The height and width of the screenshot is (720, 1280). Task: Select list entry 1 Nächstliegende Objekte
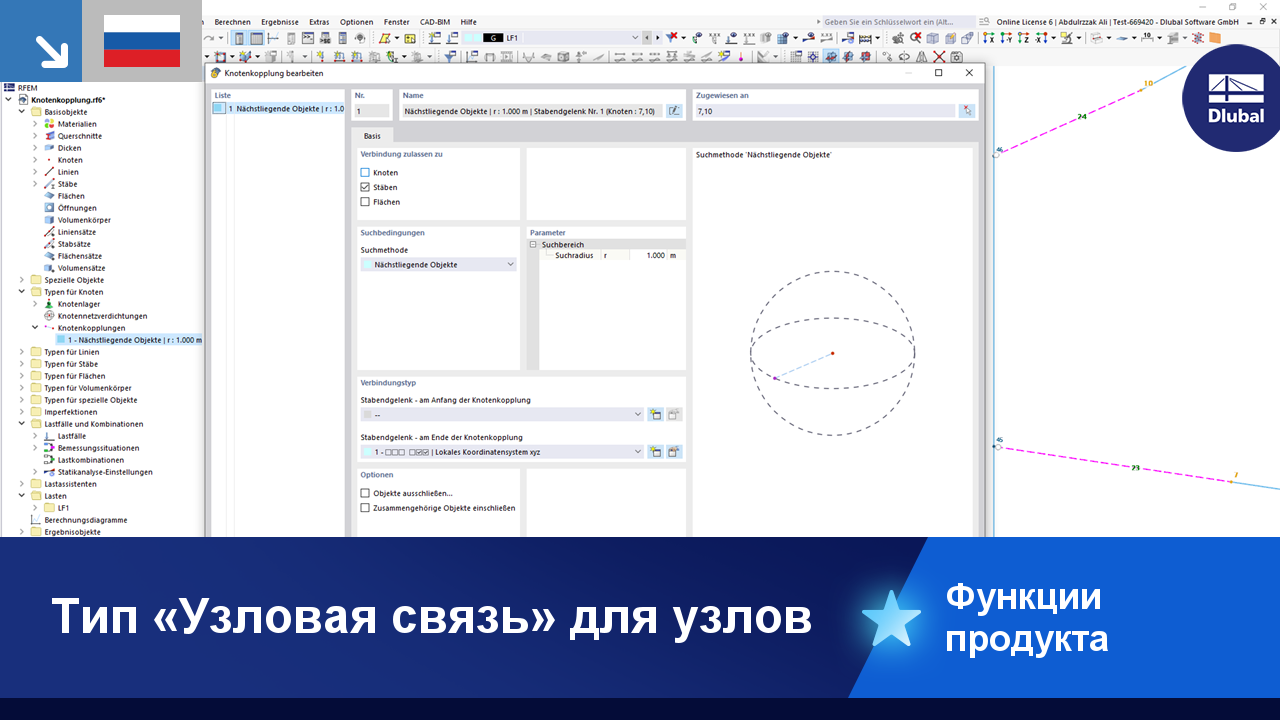coord(278,108)
